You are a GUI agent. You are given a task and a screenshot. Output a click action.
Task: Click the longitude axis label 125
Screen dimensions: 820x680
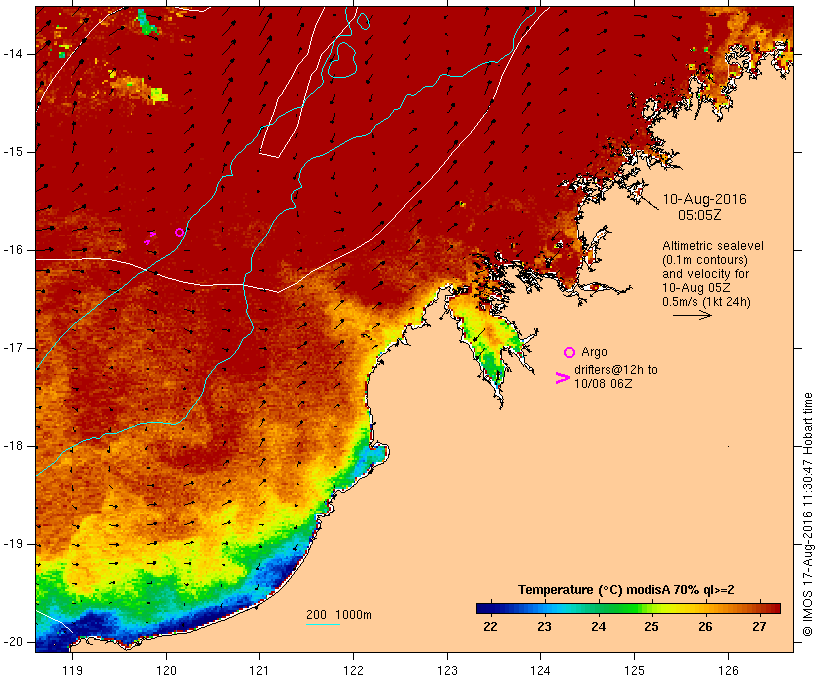click(x=635, y=671)
